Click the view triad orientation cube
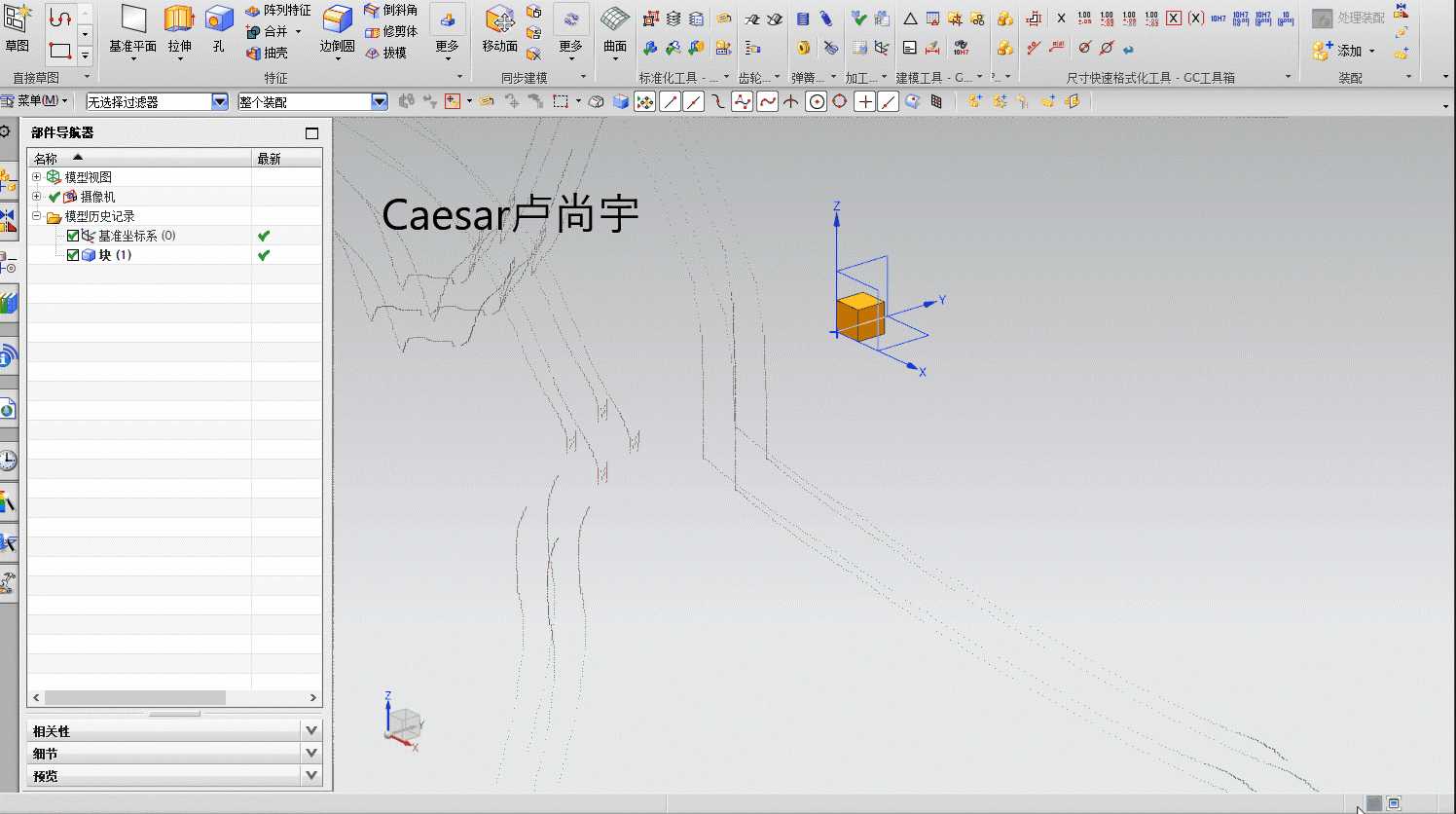 pos(405,723)
